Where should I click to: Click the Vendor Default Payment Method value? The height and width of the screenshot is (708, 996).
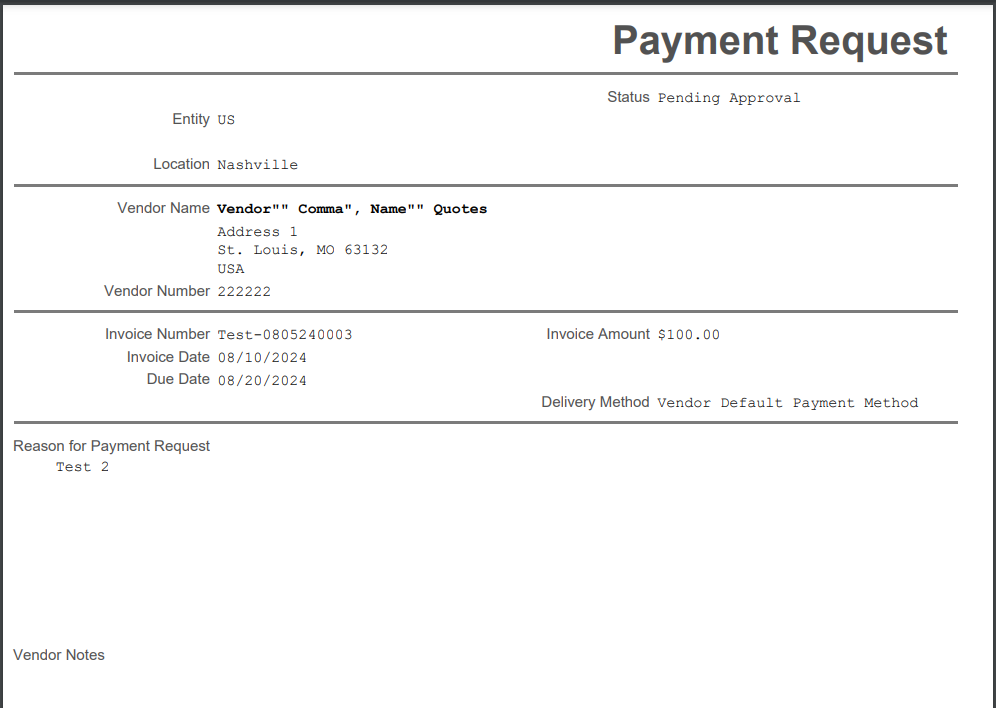click(x=787, y=403)
